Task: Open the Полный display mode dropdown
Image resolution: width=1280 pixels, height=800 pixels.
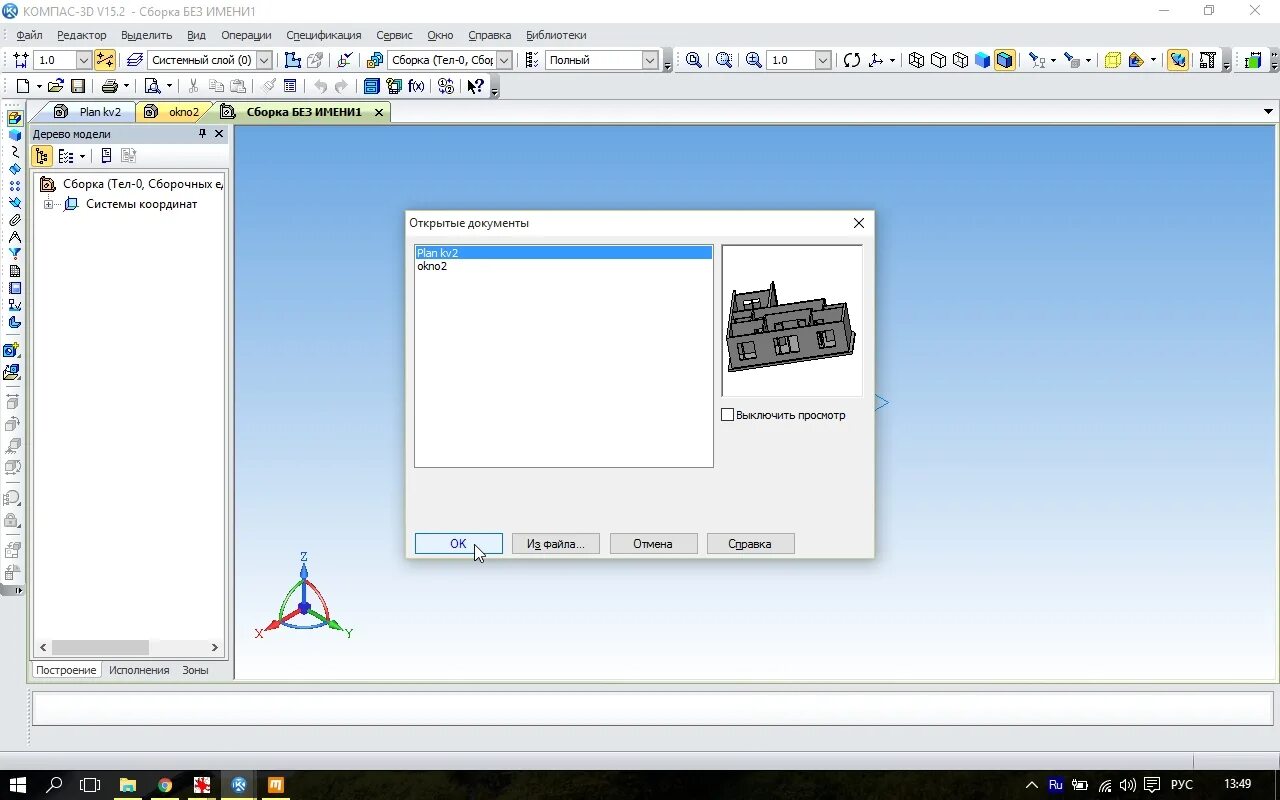Action: [x=649, y=60]
